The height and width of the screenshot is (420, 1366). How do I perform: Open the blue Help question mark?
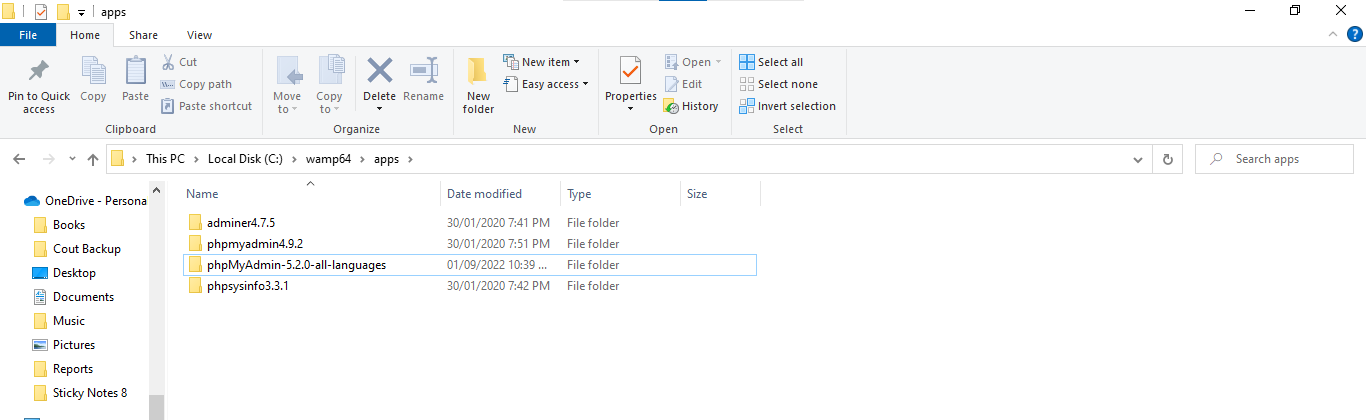pyautogui.click(x=1354, y=34)
